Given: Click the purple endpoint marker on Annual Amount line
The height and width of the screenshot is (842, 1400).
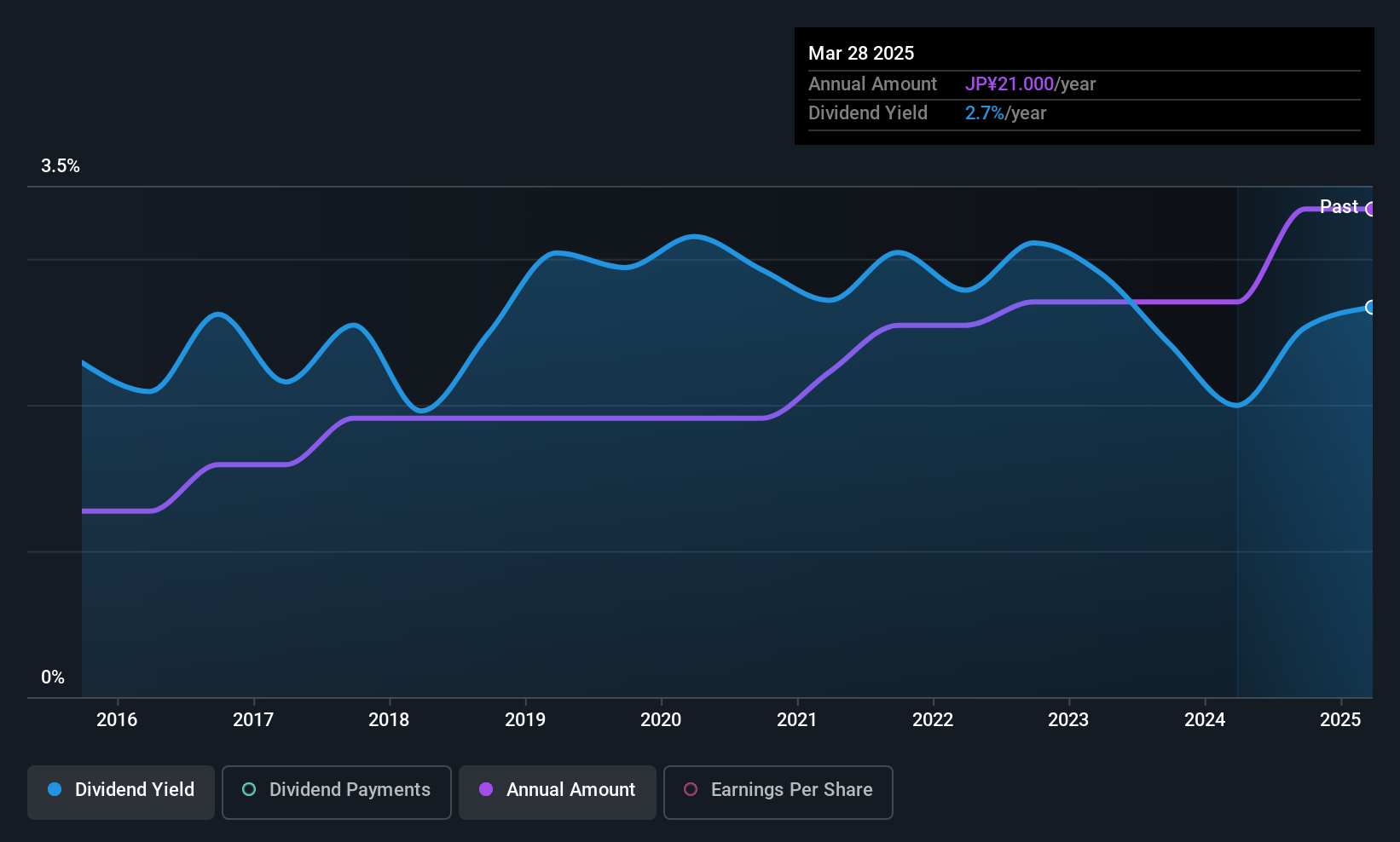Looking at the screenshot, I should coord(1370,209).
